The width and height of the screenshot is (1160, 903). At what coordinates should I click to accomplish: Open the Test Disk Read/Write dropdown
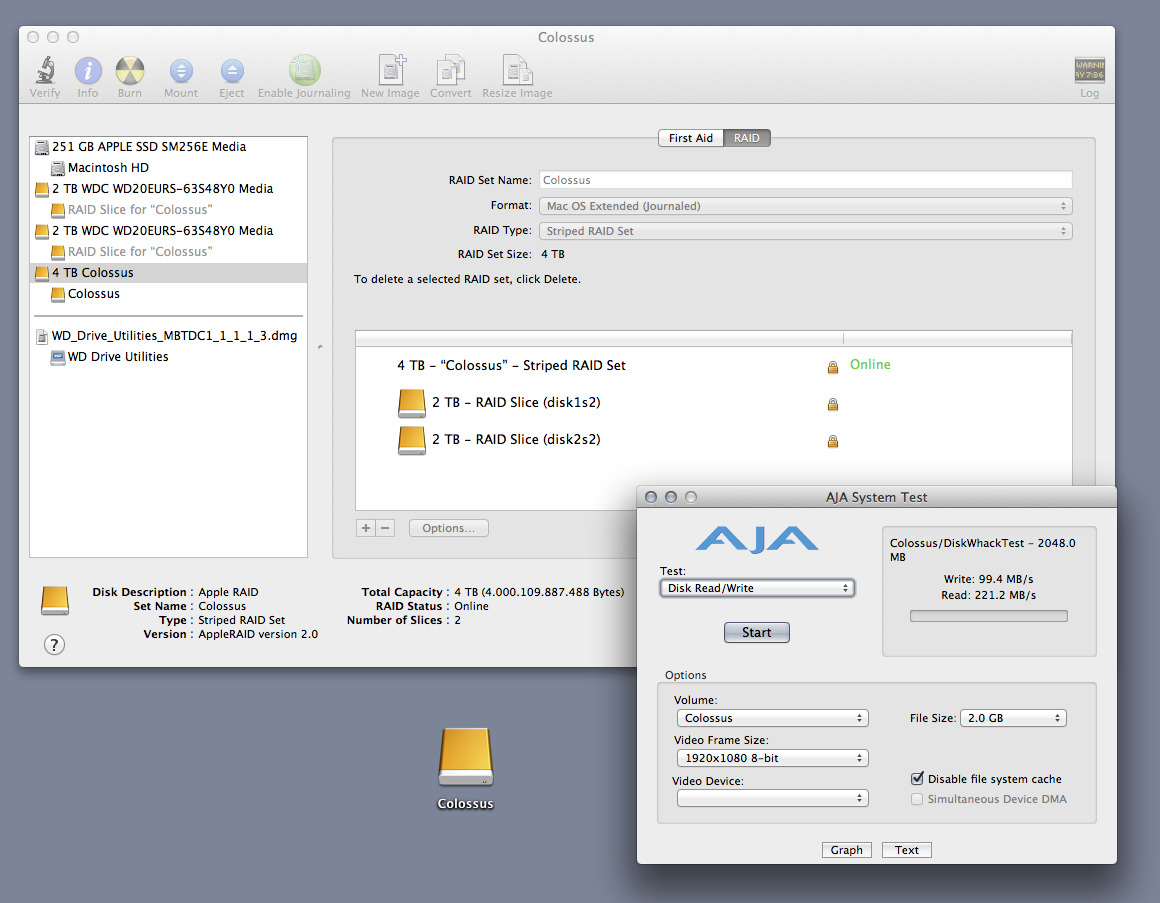pos(757,588)
